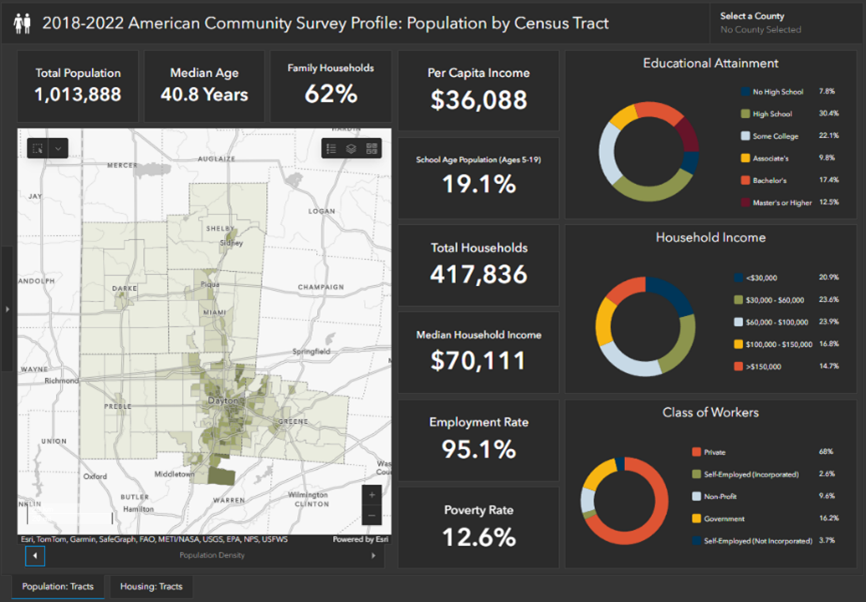Open the map legend icon
Viewport: 866px width, 602px height.
(331, 149)
